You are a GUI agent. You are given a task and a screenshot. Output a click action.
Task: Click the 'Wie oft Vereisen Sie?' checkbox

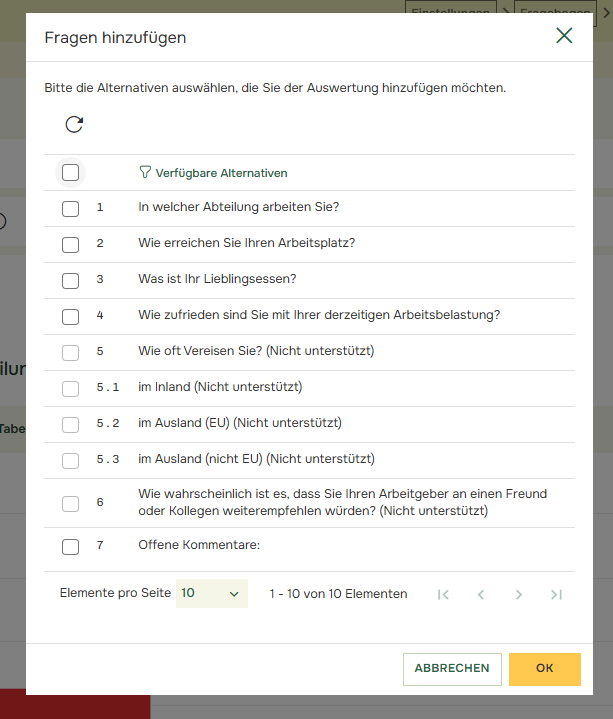[x=71, y=352]
